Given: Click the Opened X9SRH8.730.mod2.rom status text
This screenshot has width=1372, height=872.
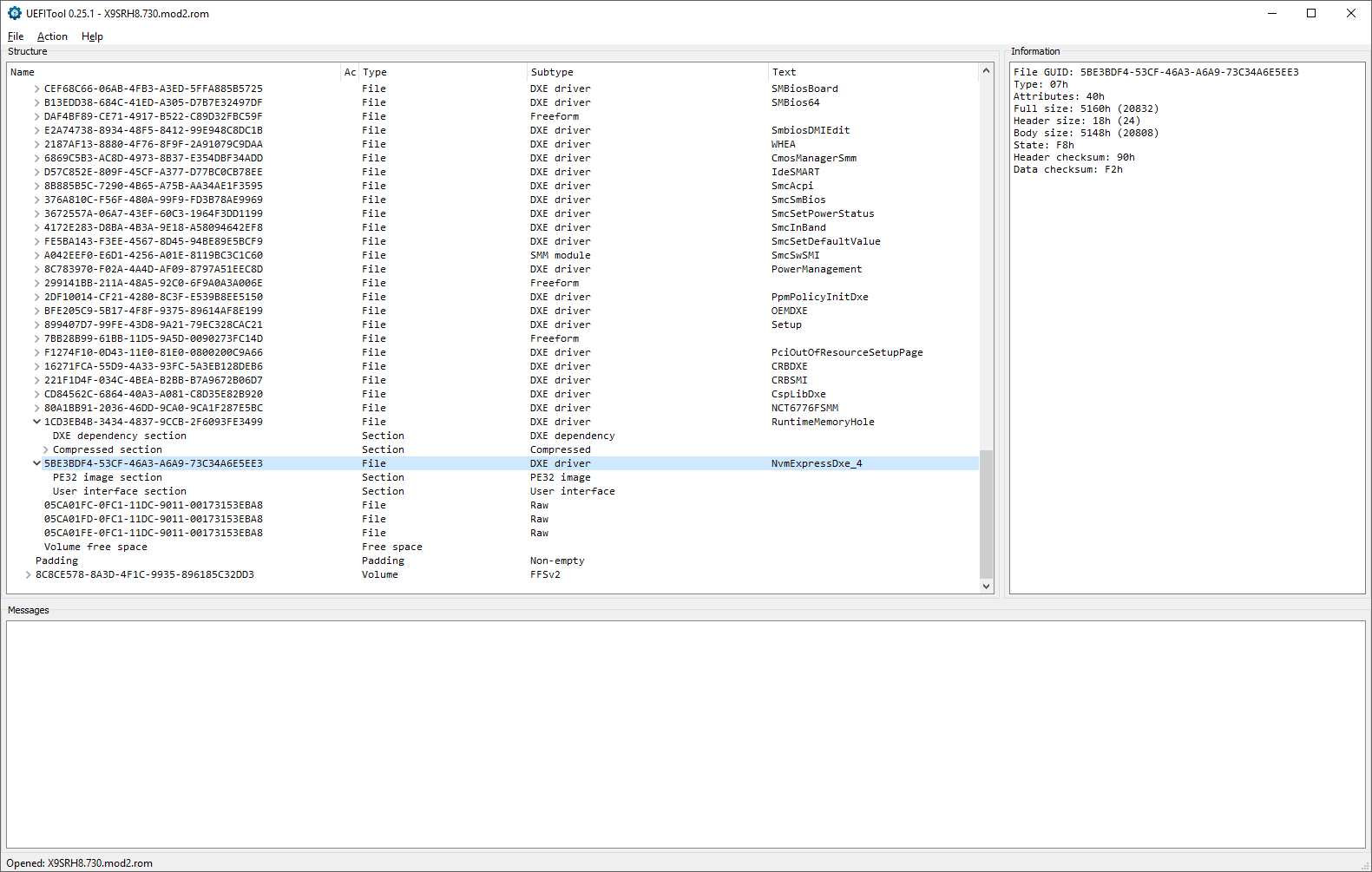Looking at the screenshot, I should point(80,863).
